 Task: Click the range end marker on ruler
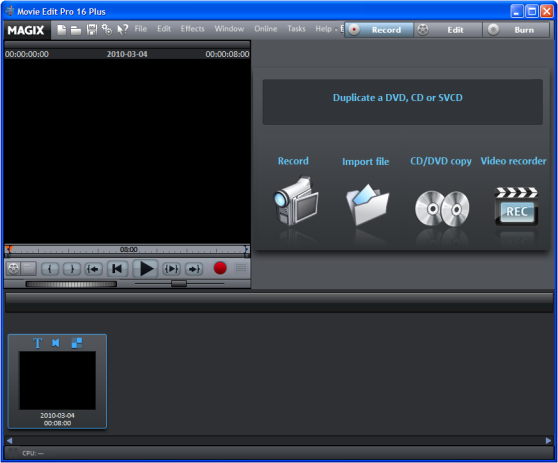(246, 249)
